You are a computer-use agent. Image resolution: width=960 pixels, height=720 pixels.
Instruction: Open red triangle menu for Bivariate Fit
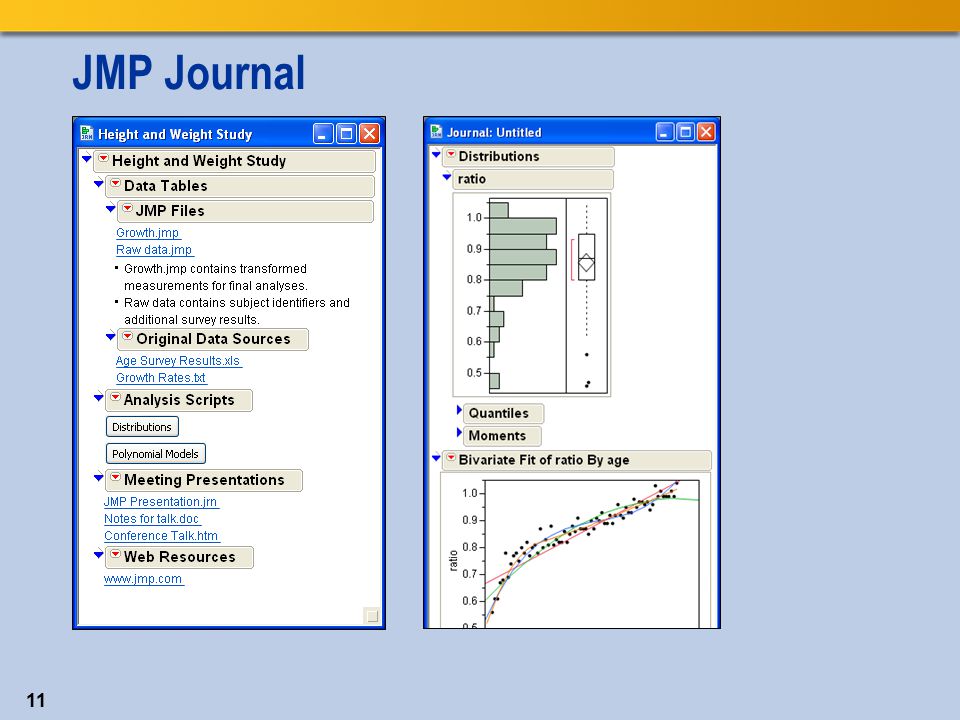coord(451,458)
